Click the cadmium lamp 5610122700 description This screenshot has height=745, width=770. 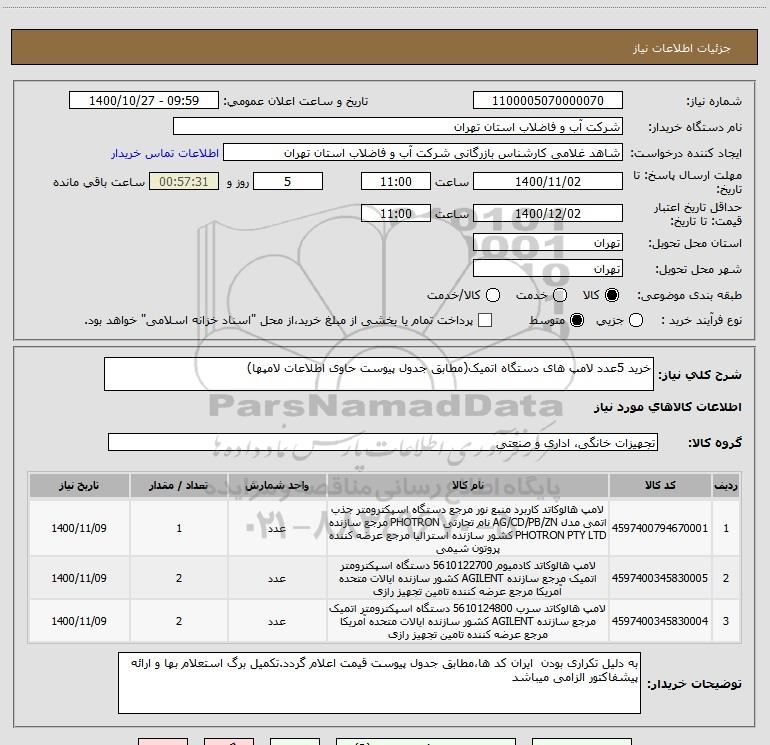coord(468,578)
